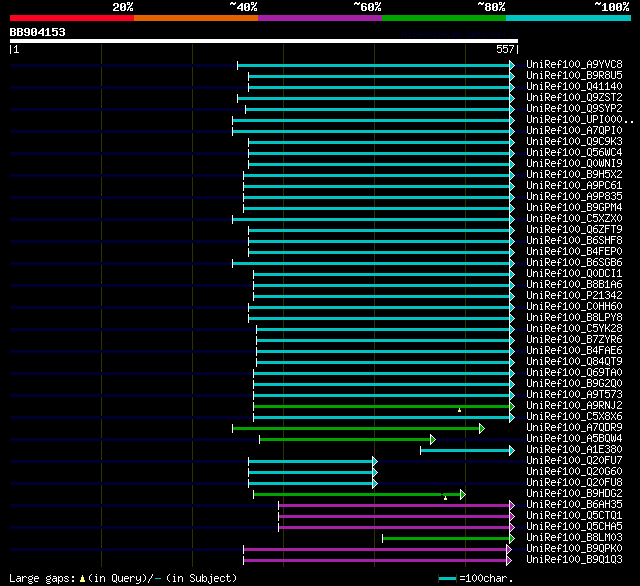Screen dimensions: 640x586
Task: Click the =100char scale bar legend
Action: 476,579
